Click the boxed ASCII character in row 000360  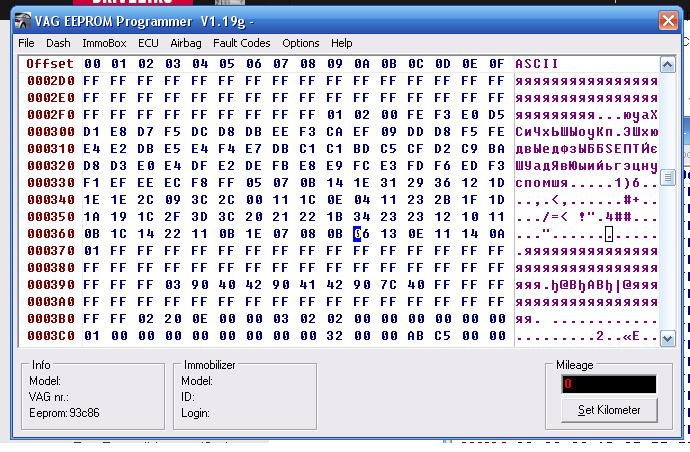coord(609,234)
